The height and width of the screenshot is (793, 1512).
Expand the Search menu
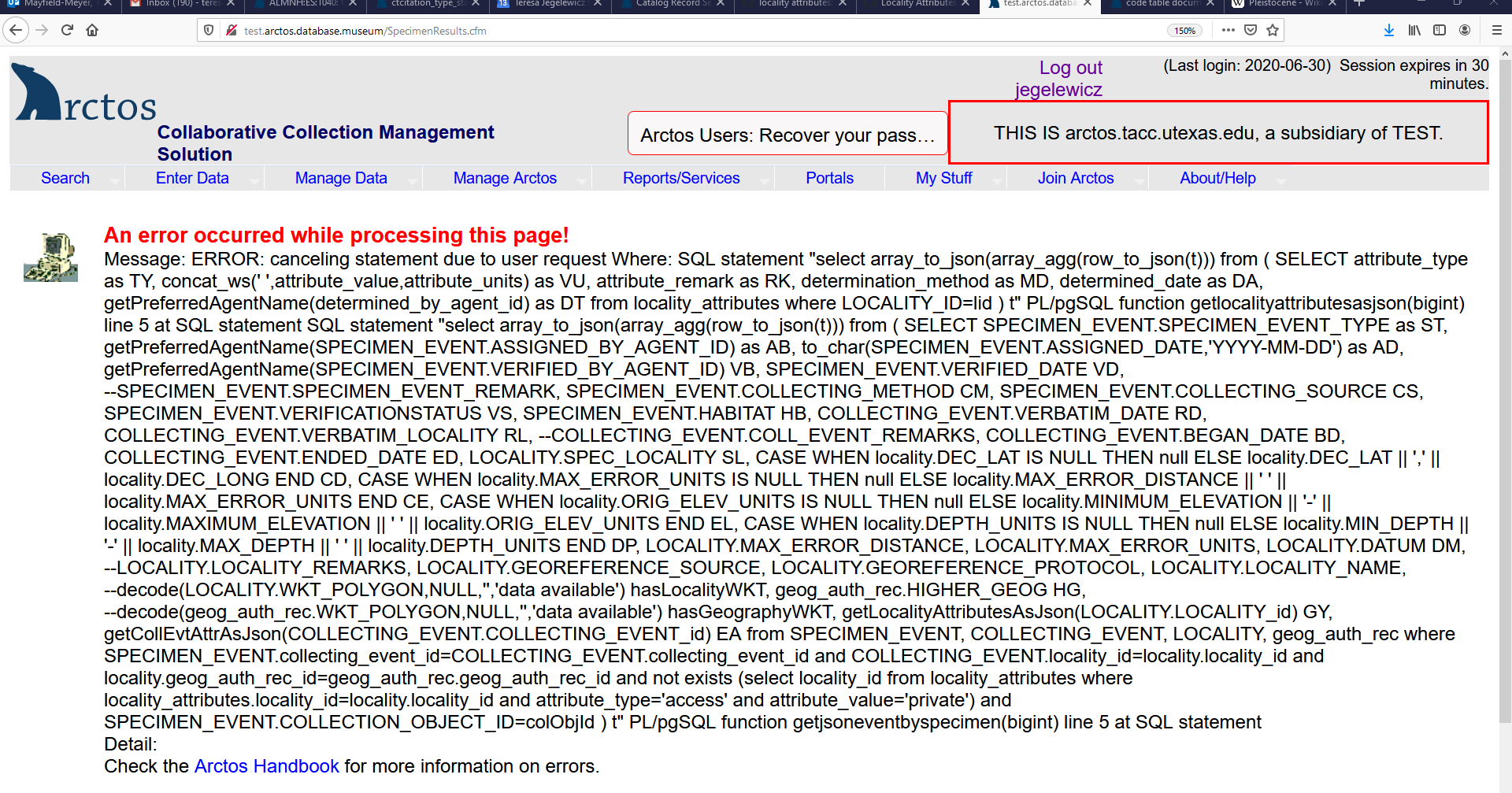click(65, 178)
